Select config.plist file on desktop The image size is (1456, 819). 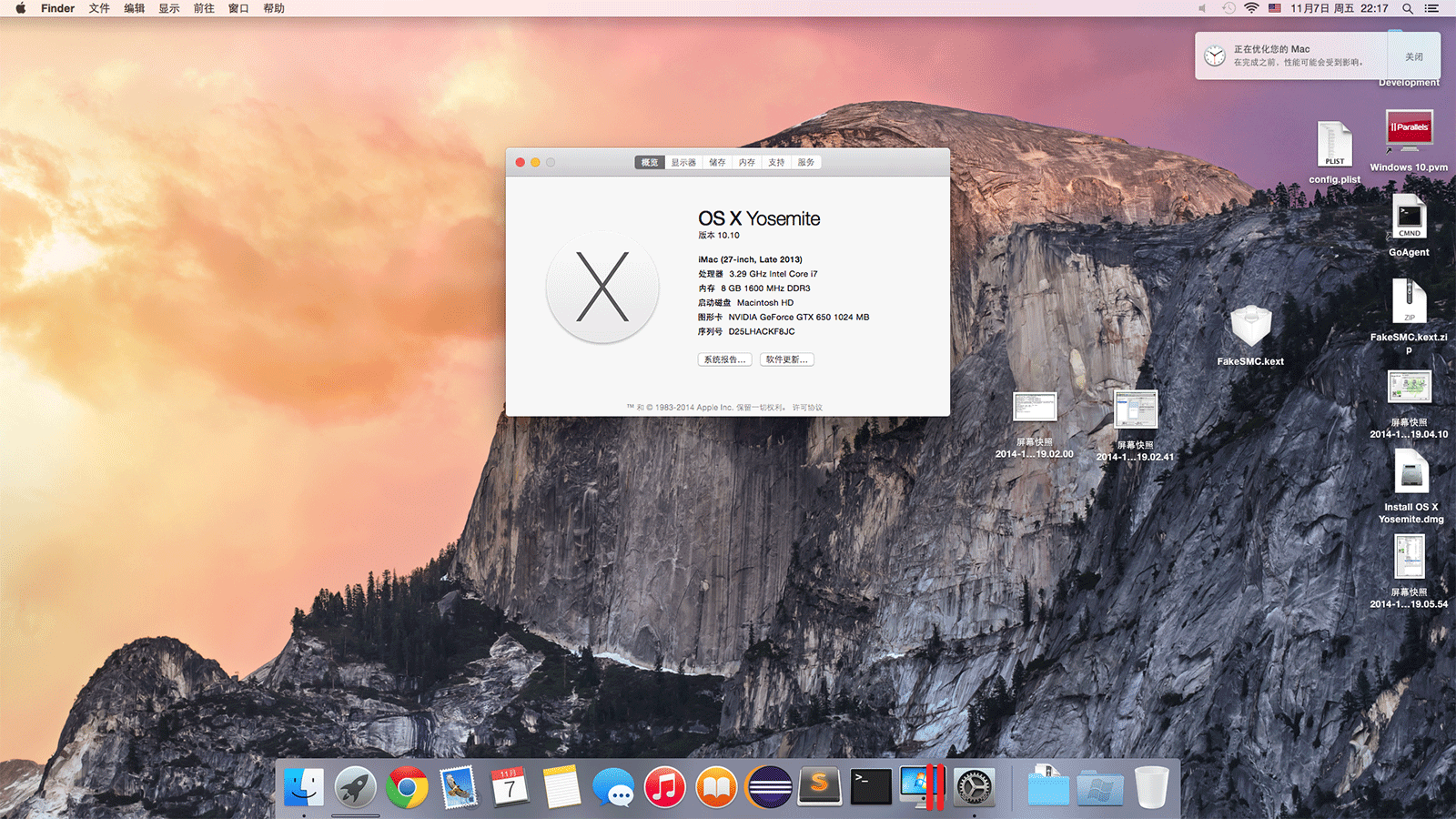click(1334, 145)
